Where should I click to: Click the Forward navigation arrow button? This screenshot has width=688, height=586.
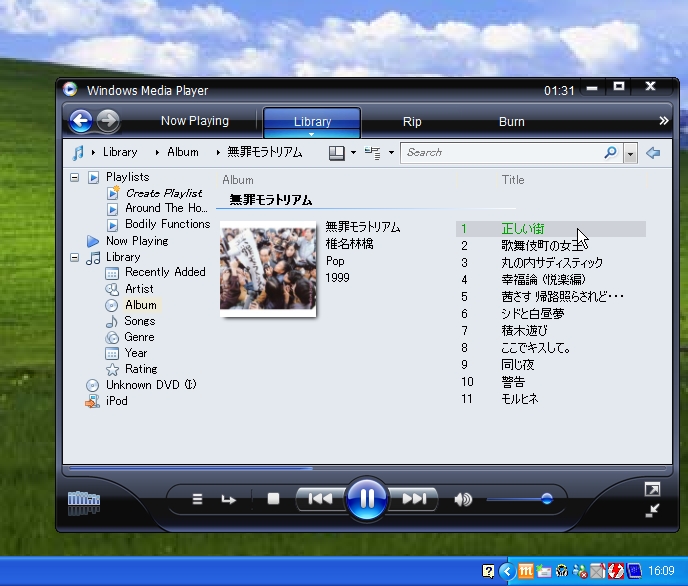[x=108, y=121]
